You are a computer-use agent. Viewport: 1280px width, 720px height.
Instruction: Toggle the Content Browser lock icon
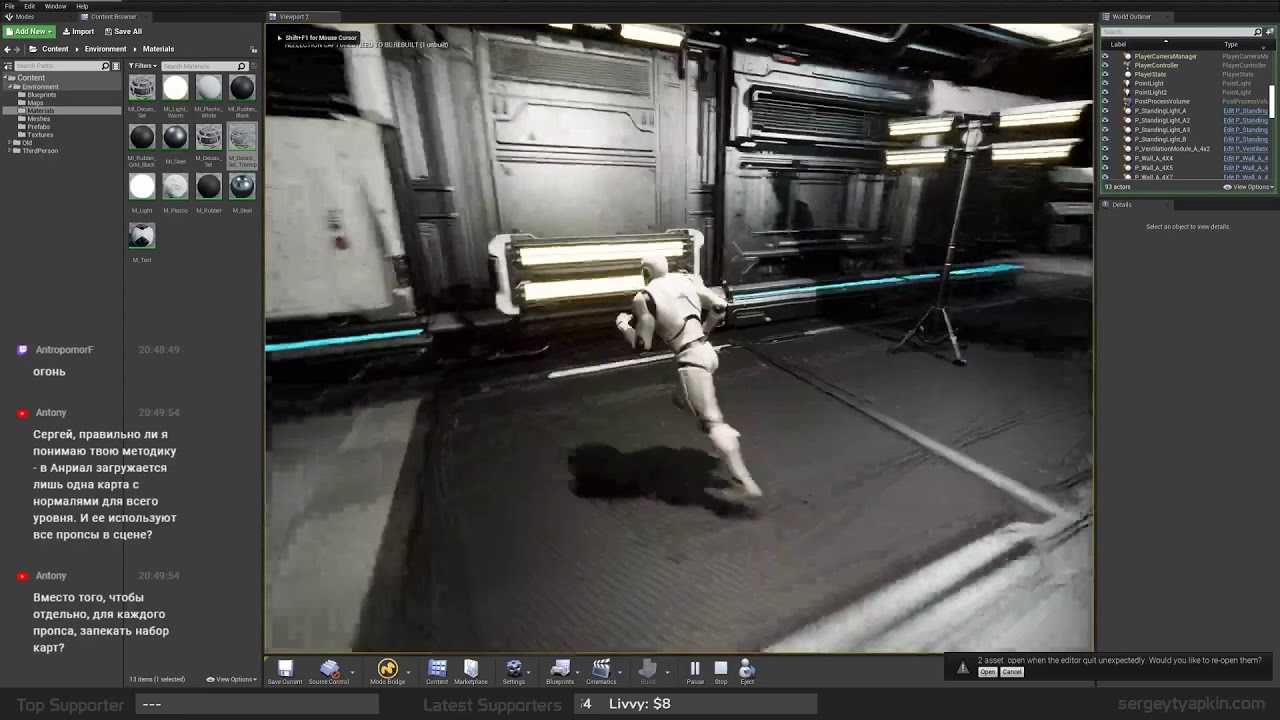click(254, 49)
